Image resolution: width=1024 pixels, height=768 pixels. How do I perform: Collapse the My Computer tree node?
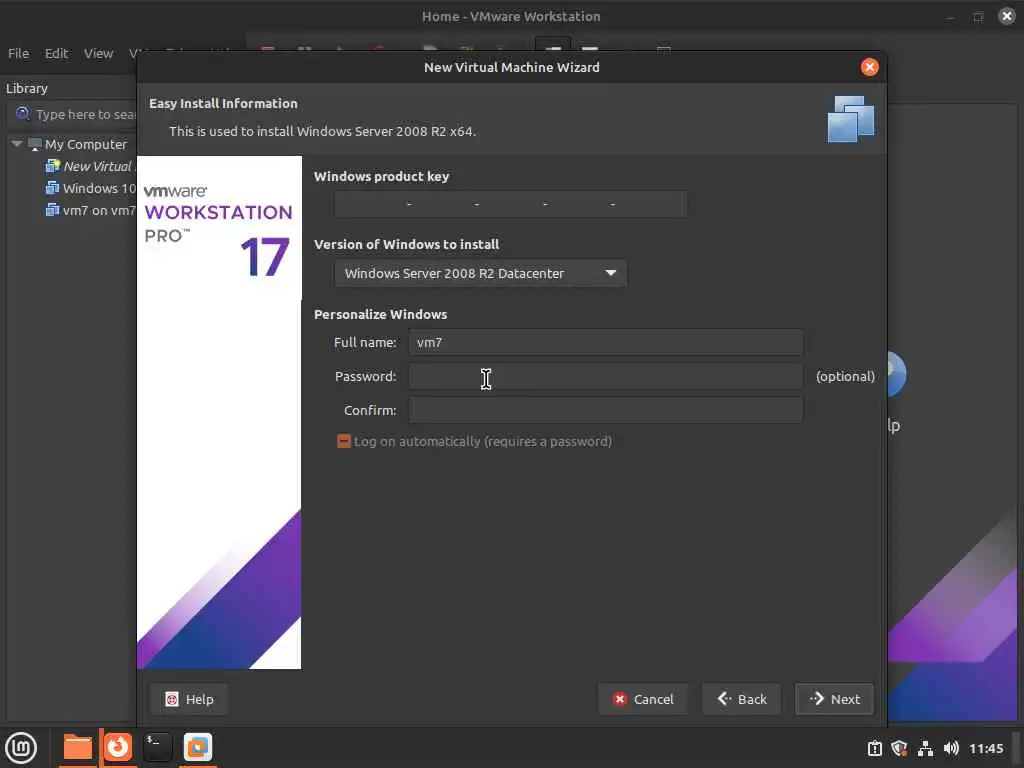(x=16, y=144)
